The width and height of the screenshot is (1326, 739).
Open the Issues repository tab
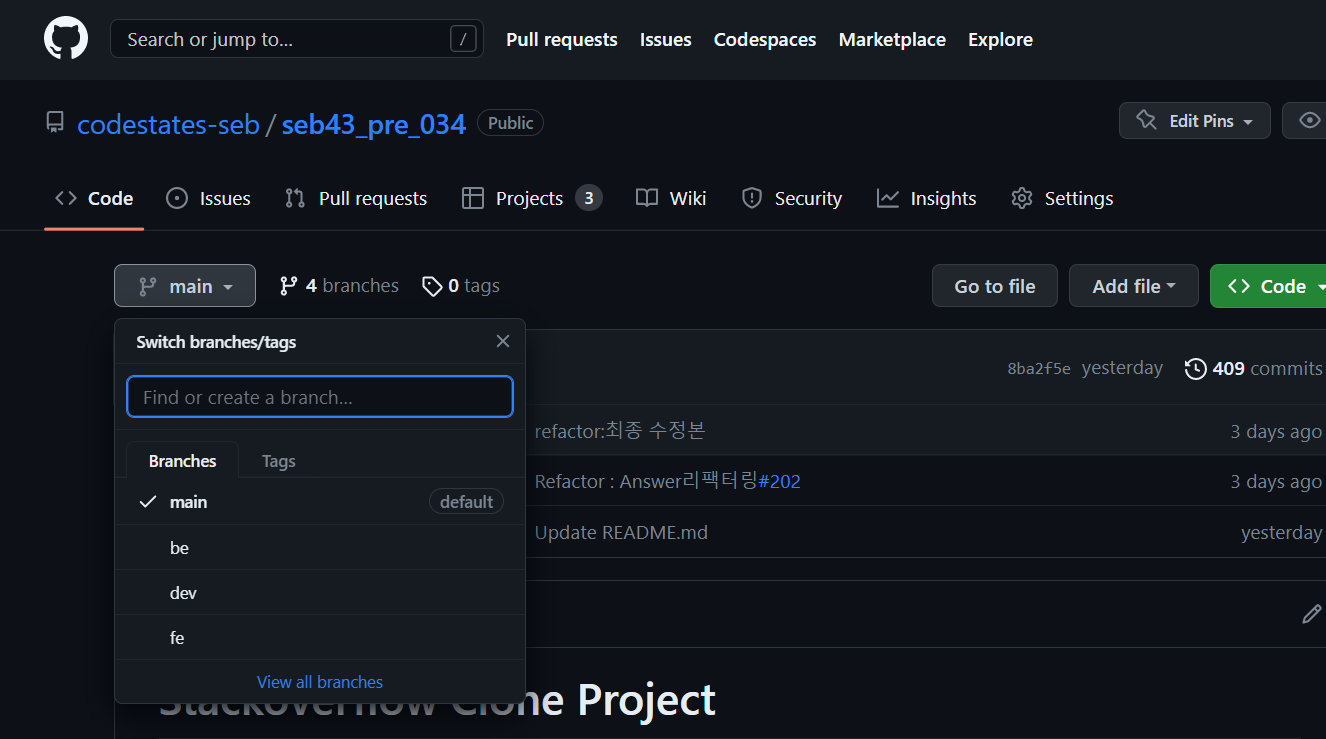pyautogui.click(x=208, y=198)
